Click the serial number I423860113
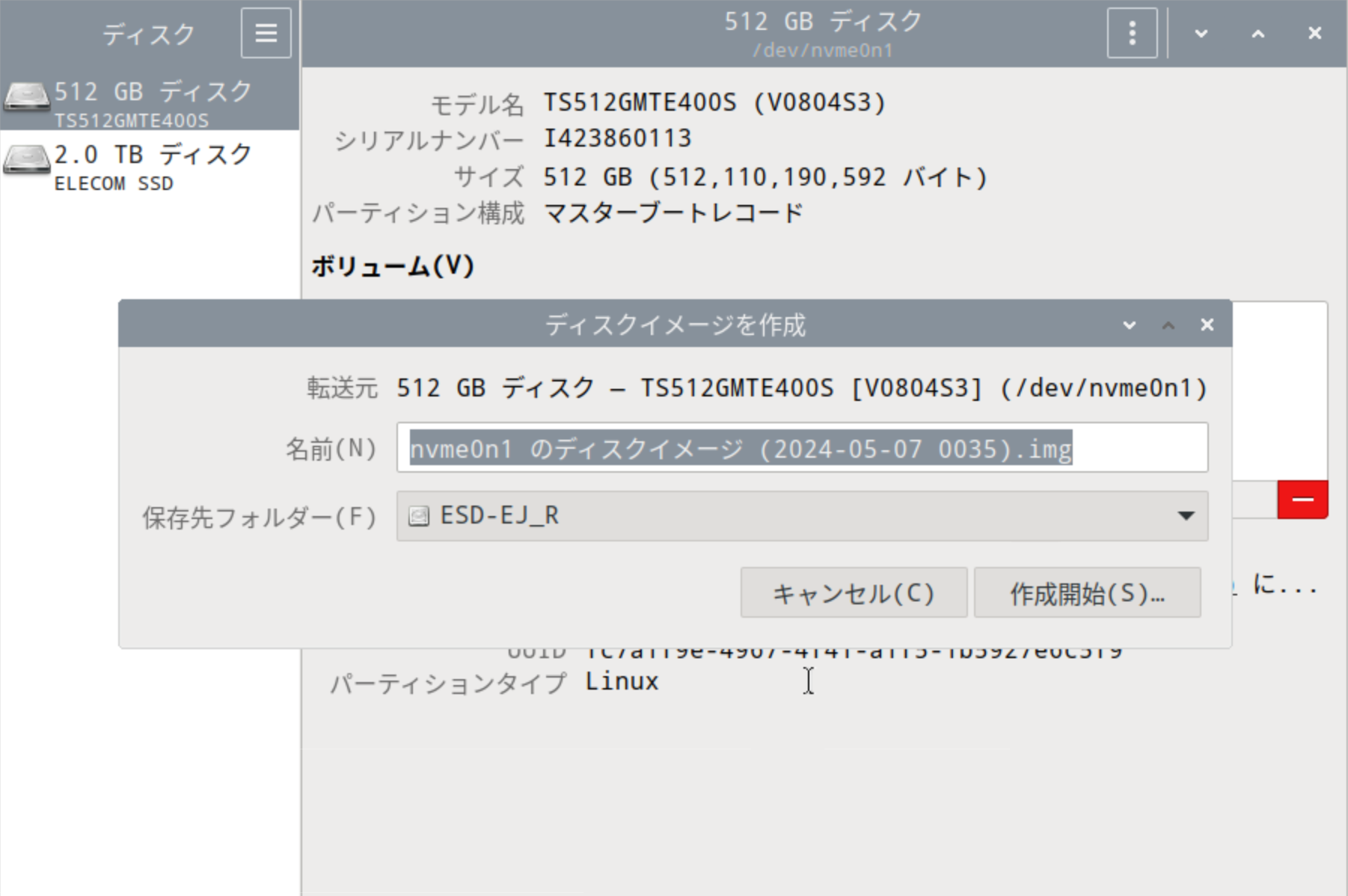1348x896 pixels. tap(617, 138)
